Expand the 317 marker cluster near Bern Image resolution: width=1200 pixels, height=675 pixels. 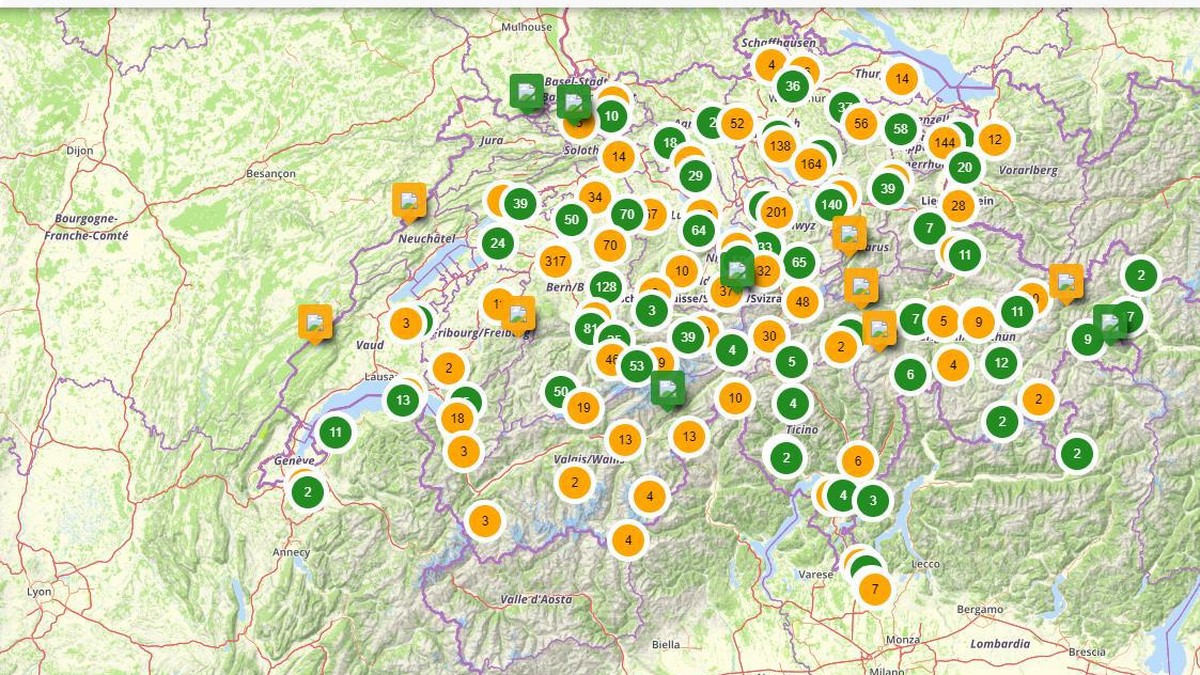(556, 261)
